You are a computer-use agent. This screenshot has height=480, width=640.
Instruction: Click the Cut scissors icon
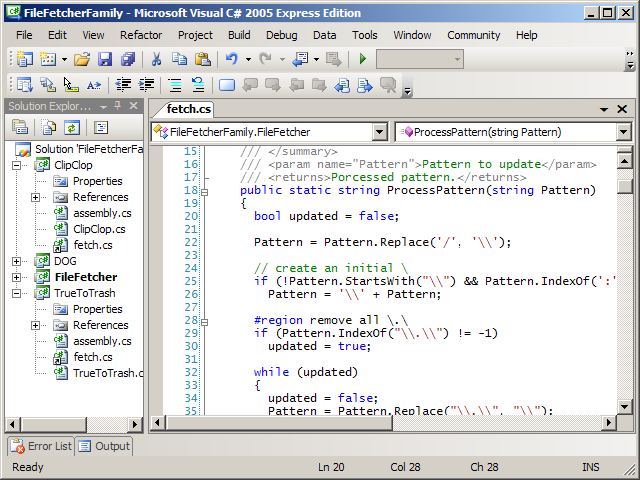(156, 59)
